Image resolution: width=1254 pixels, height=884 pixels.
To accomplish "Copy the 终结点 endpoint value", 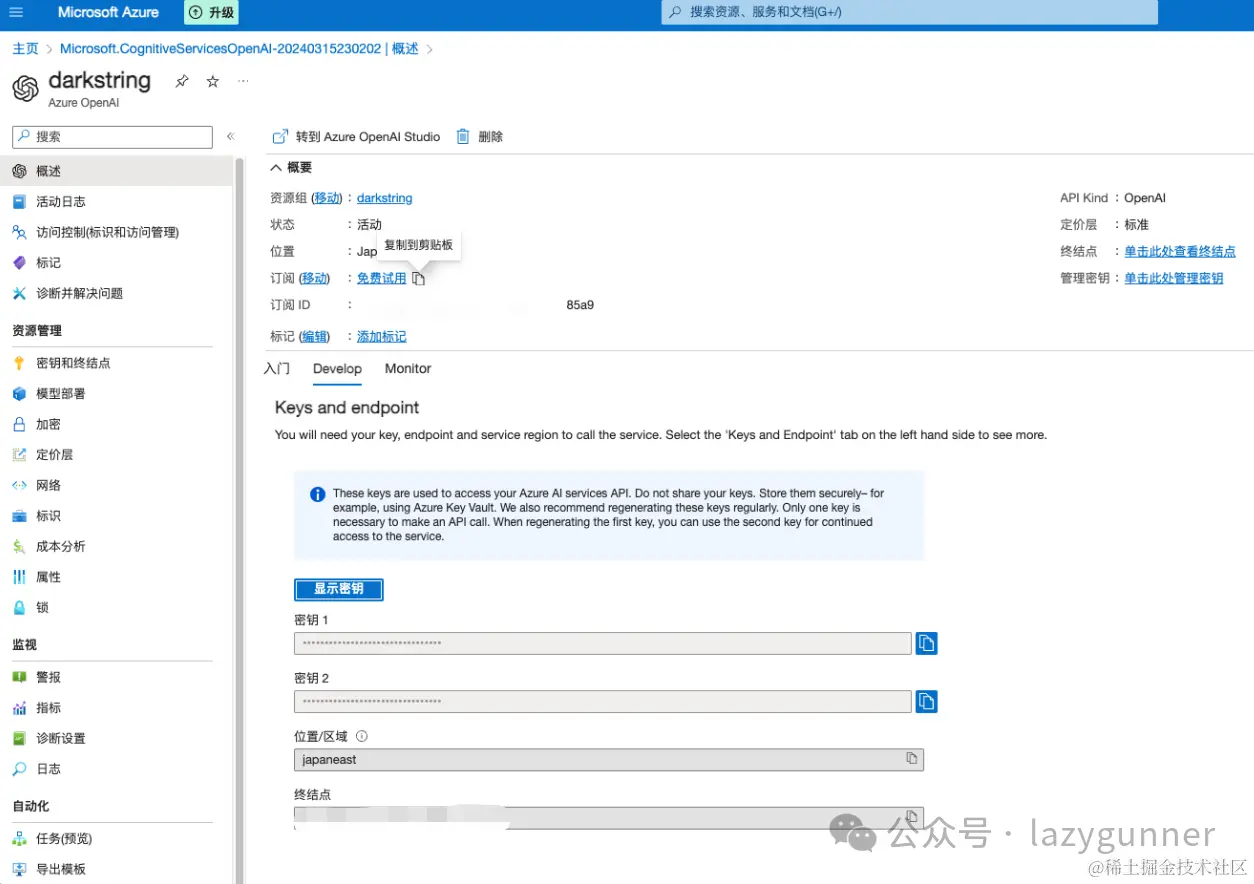I will 911,816.
